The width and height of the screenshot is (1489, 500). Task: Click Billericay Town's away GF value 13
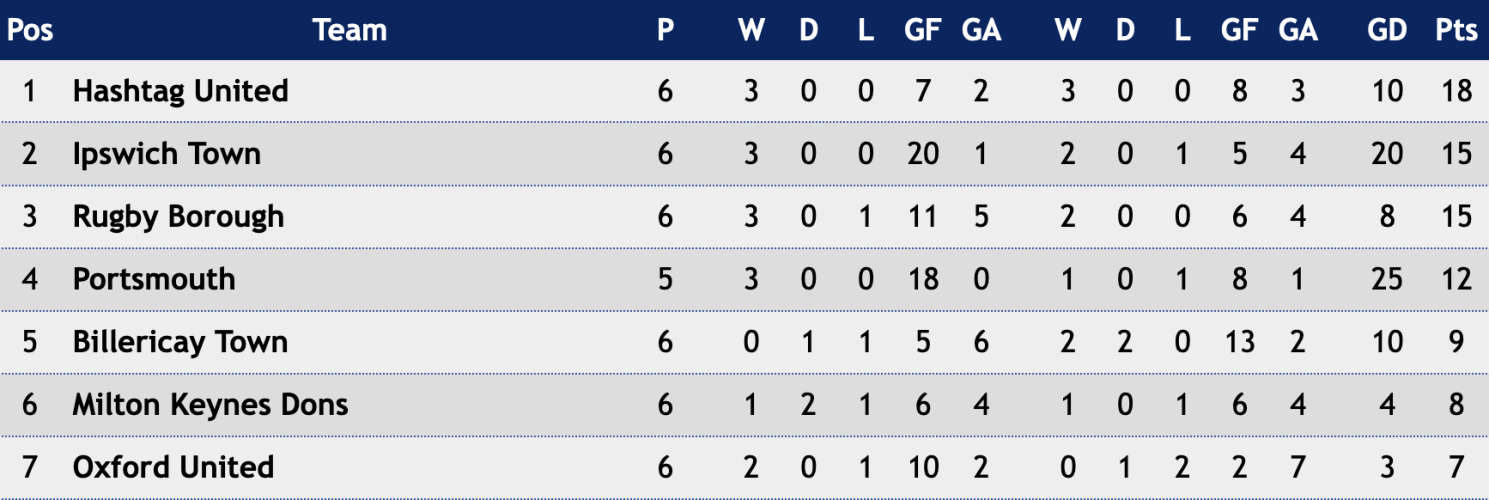point(1239,342)
